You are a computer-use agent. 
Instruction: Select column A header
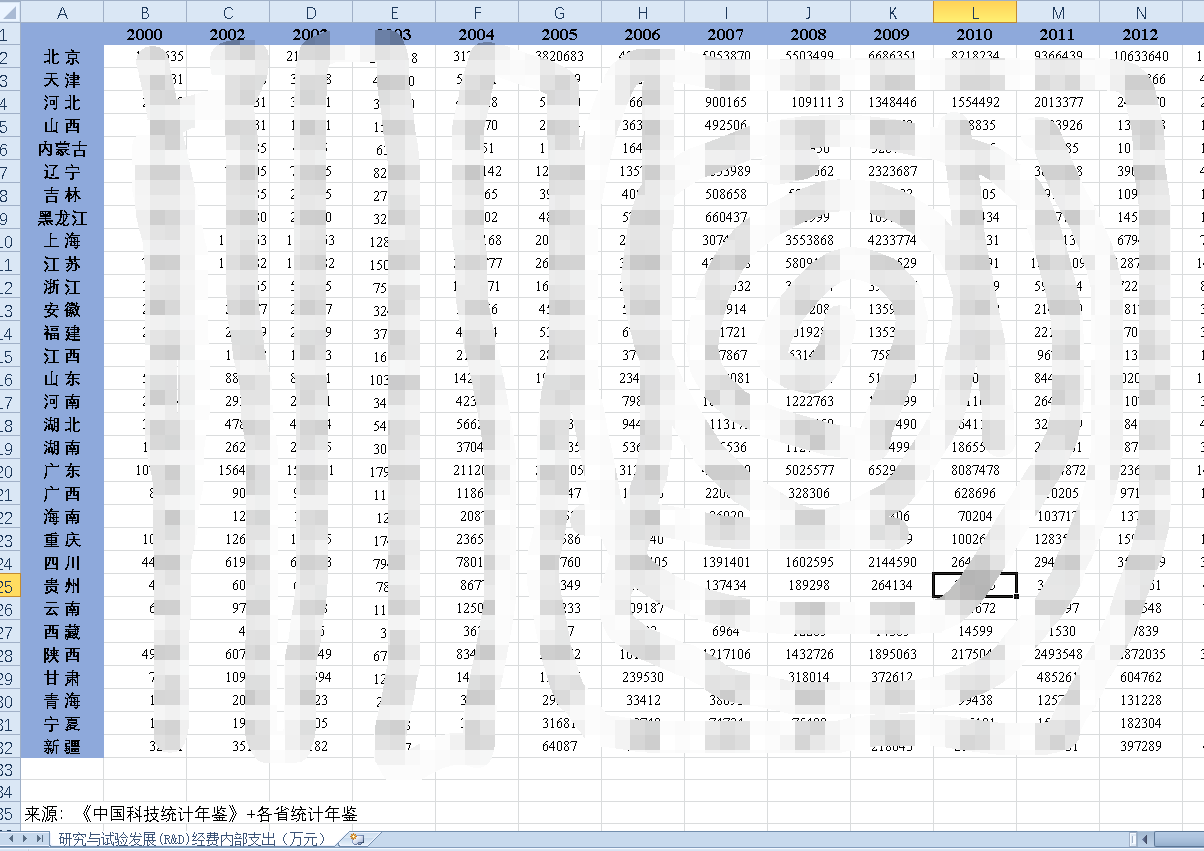coord(62,11)
